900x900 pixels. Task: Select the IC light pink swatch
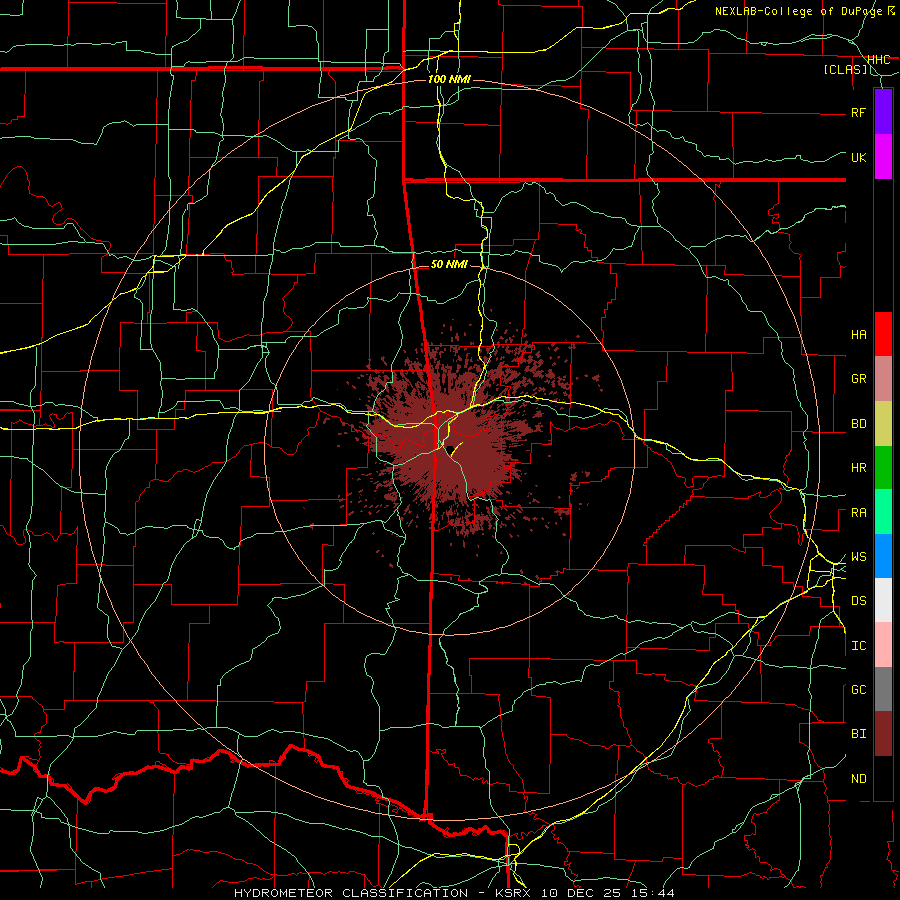pyautogui.click(x=883, y=645)
